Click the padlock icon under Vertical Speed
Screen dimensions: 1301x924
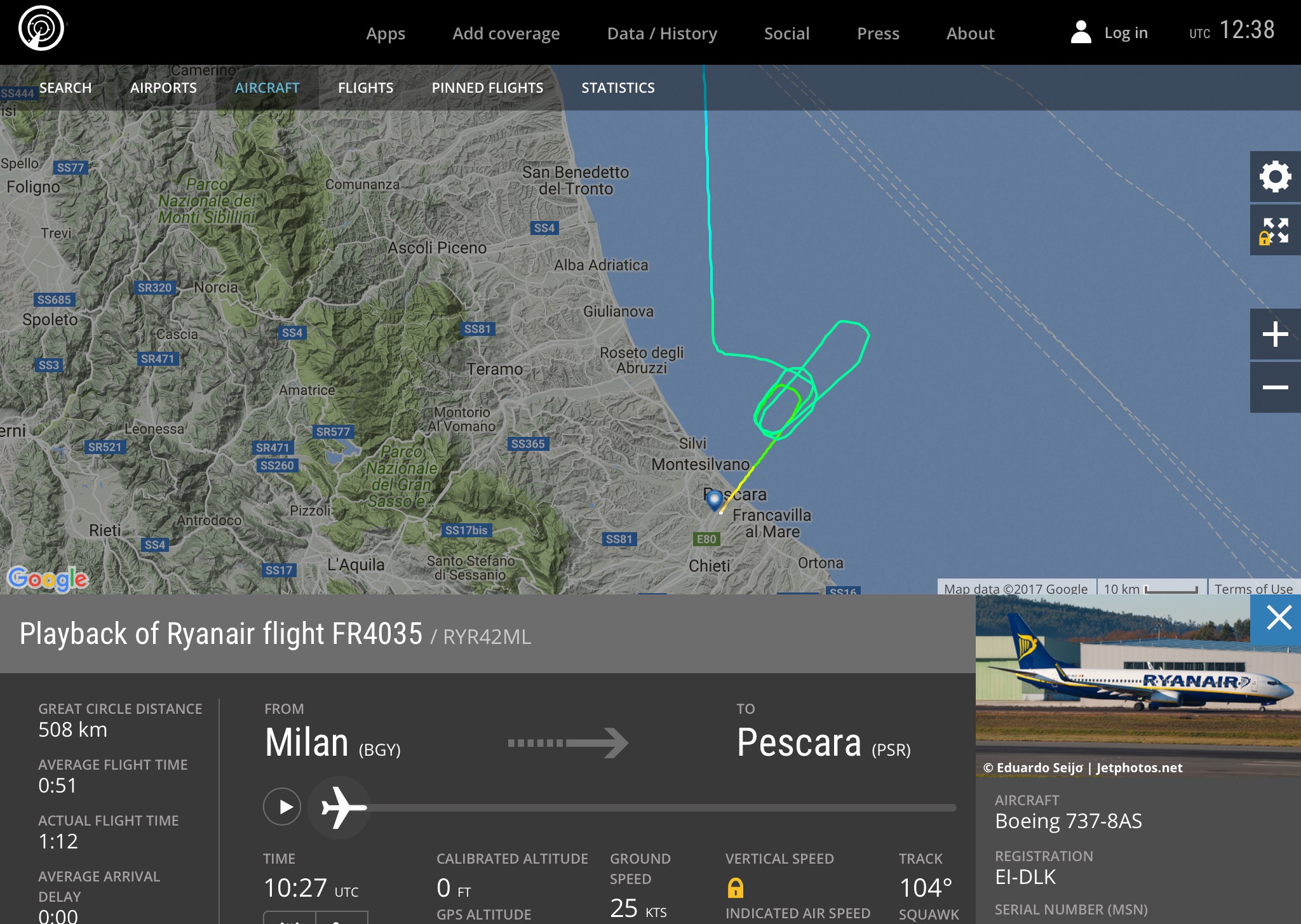(735, 887)
